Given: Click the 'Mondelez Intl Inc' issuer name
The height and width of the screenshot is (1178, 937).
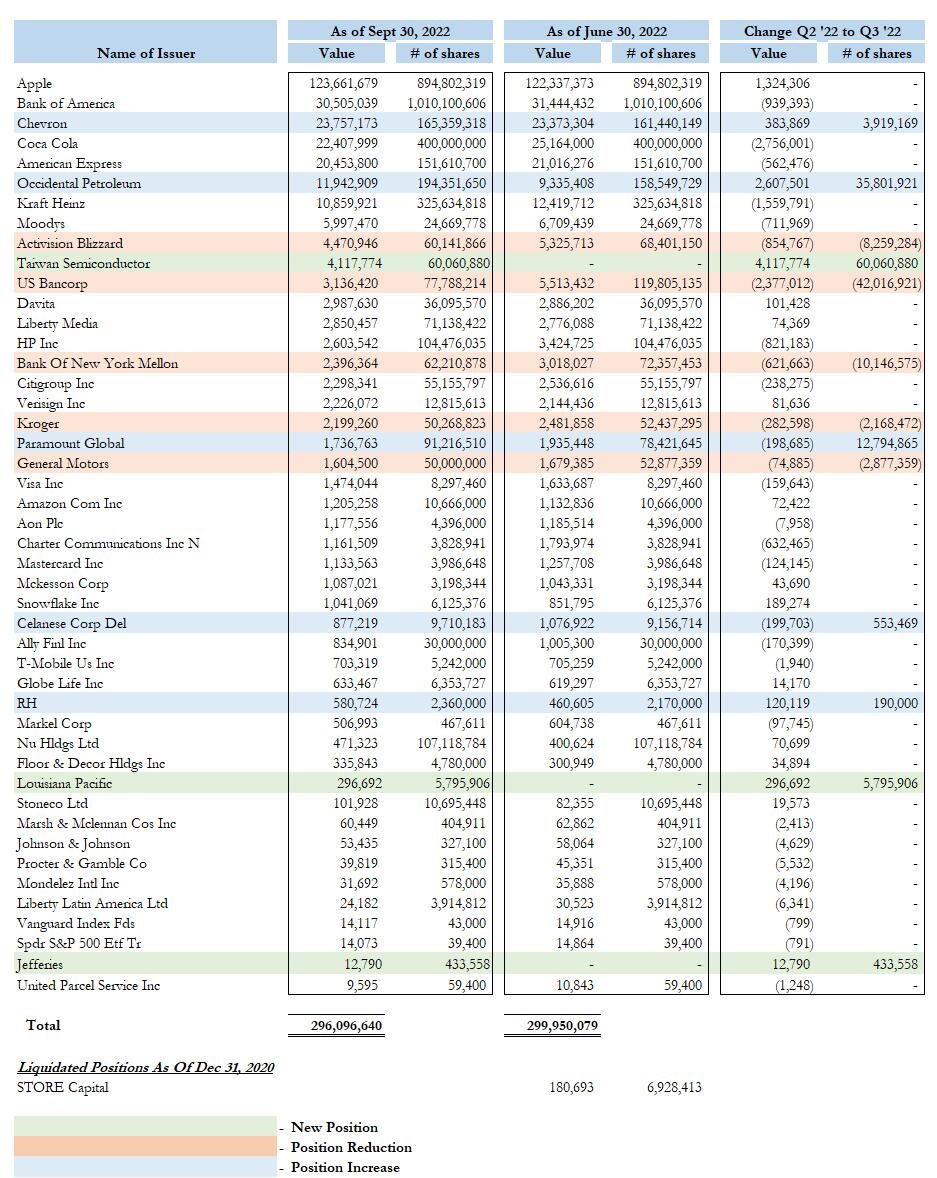Looking at the screenshot, I should (68, 884).
